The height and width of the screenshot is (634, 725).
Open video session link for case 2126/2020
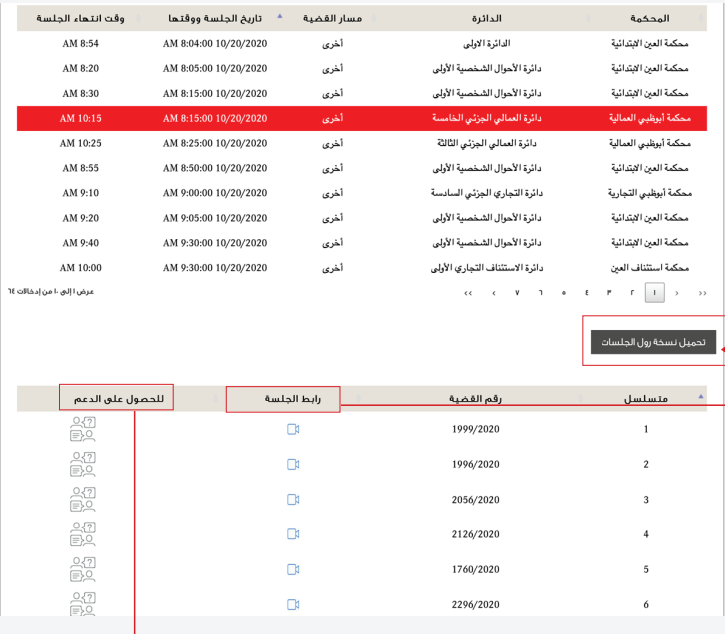pyautogui.click(x=293, y=534)
